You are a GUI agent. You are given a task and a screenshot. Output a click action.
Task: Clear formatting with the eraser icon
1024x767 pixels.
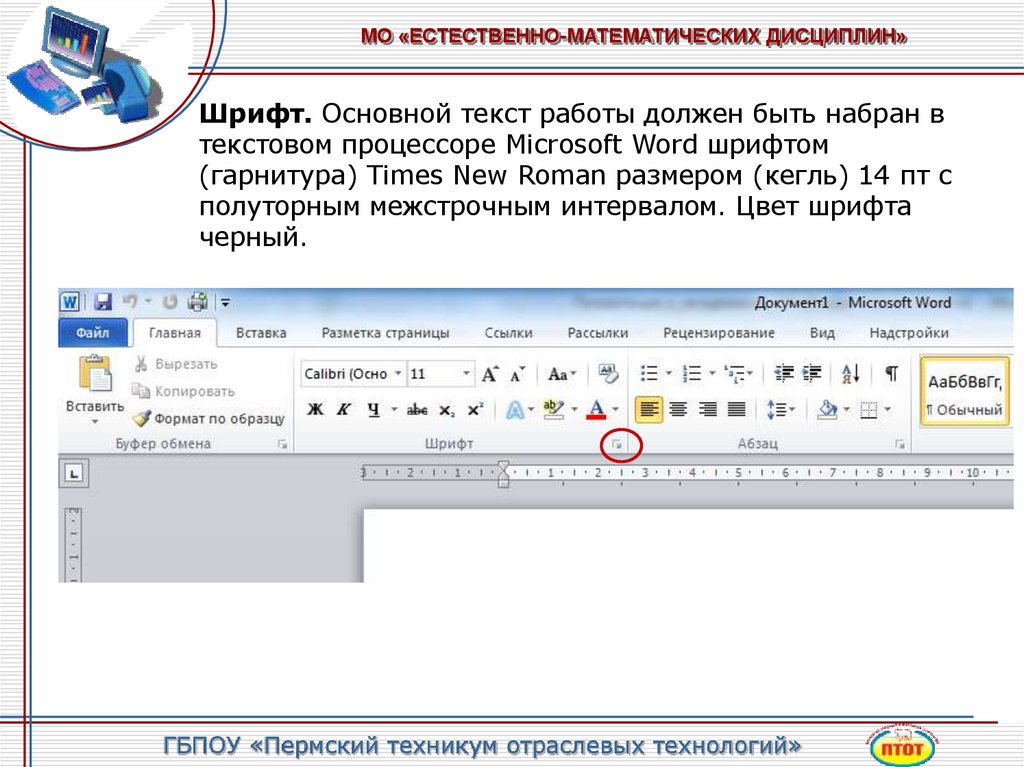(608, 374)
